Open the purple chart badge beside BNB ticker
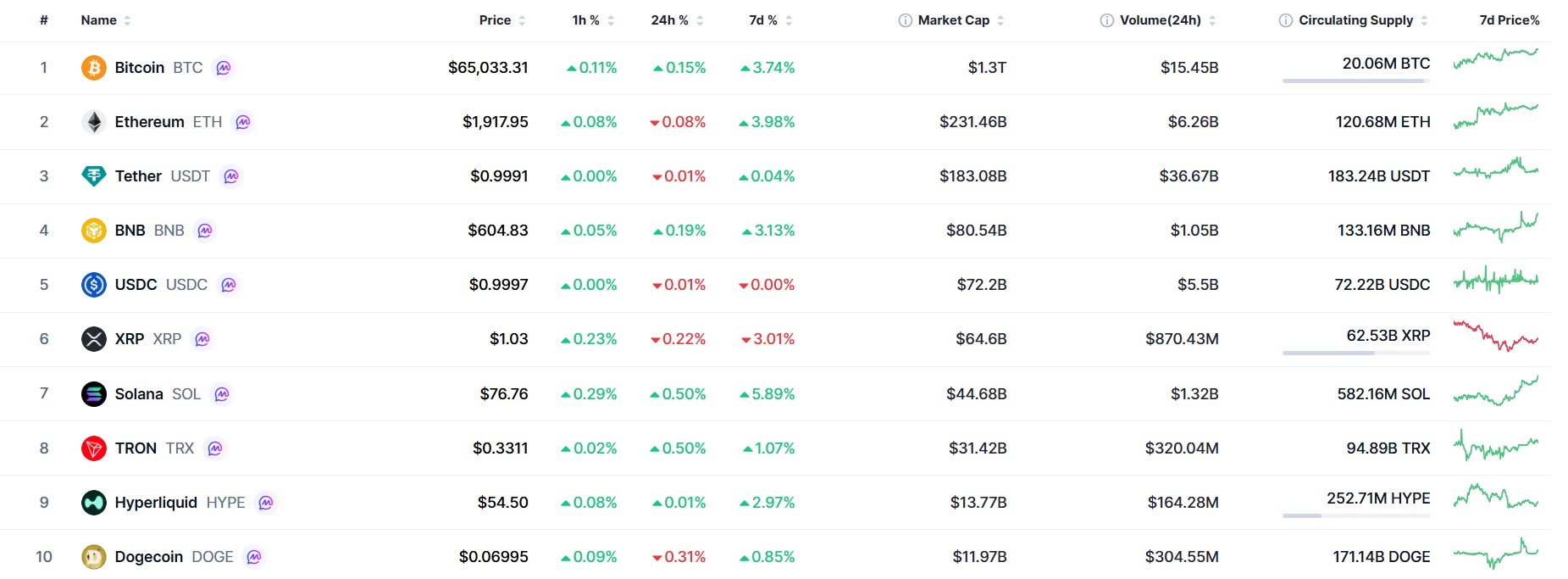Image resolution: width=1568 pixels, height=579 pixels. 205,231
